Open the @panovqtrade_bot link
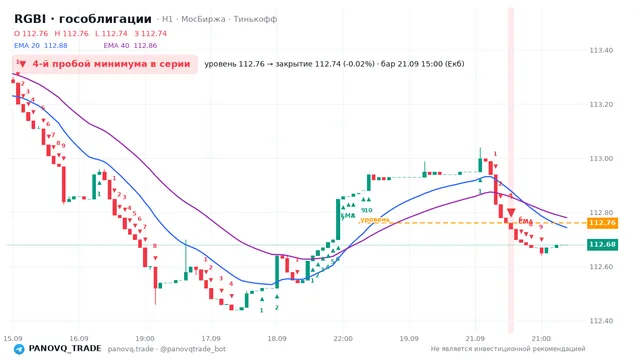The height and width of the screenshot is (360, 640). point(193,349)
